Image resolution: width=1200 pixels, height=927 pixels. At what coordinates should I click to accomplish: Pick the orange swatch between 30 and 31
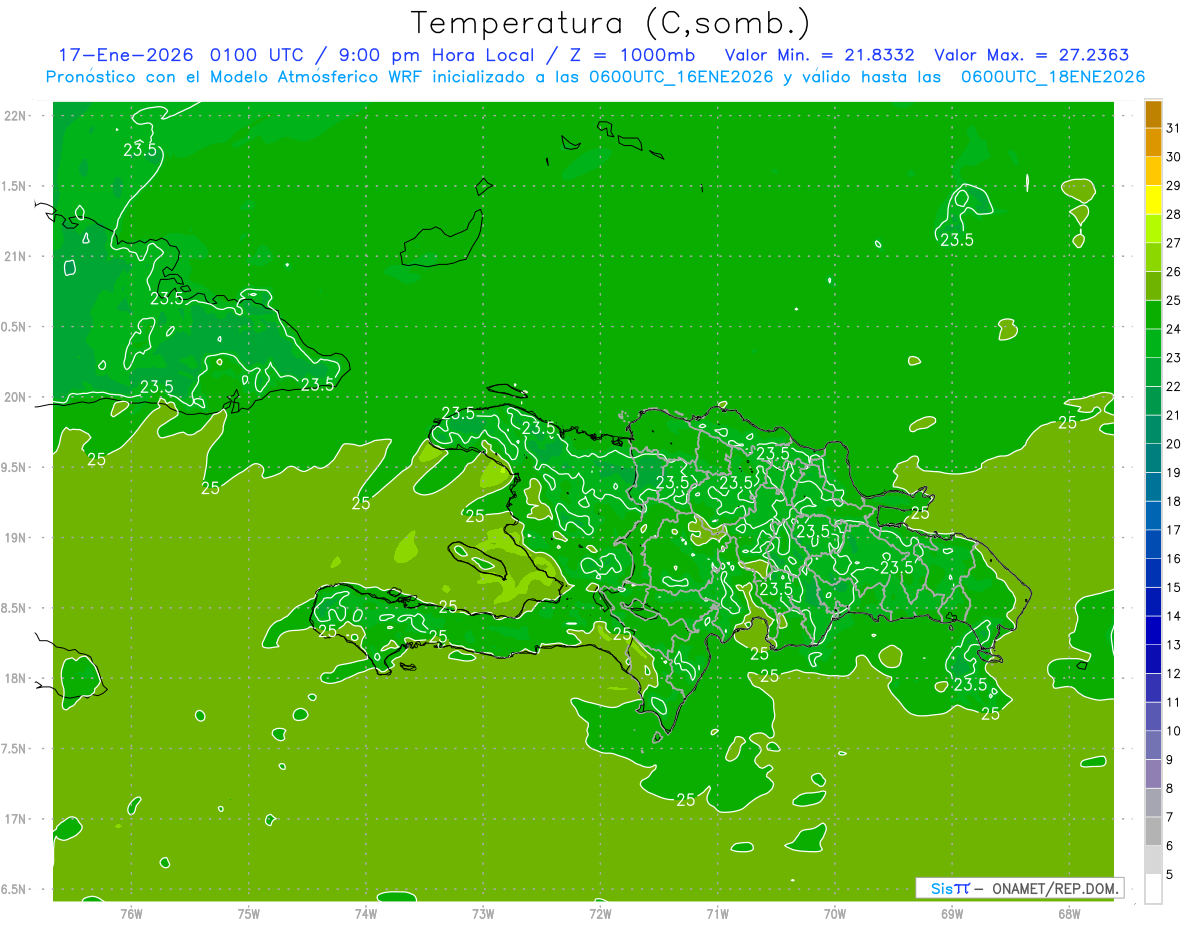pos(1153,143)
